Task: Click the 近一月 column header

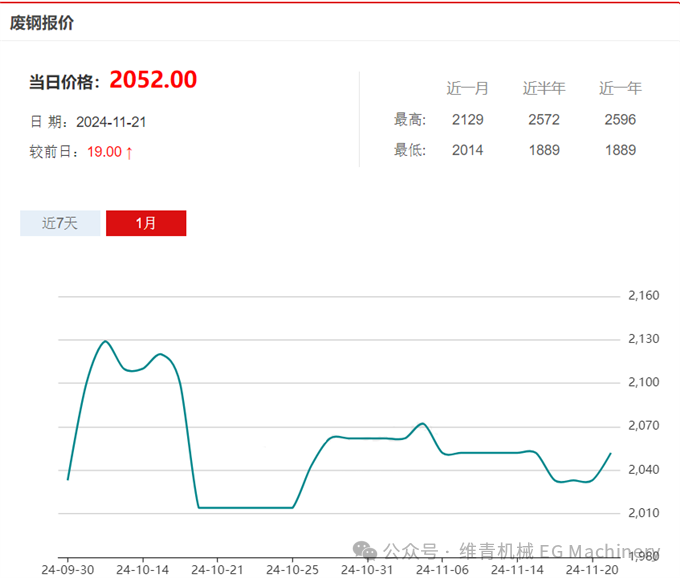Action: (468, 88)
